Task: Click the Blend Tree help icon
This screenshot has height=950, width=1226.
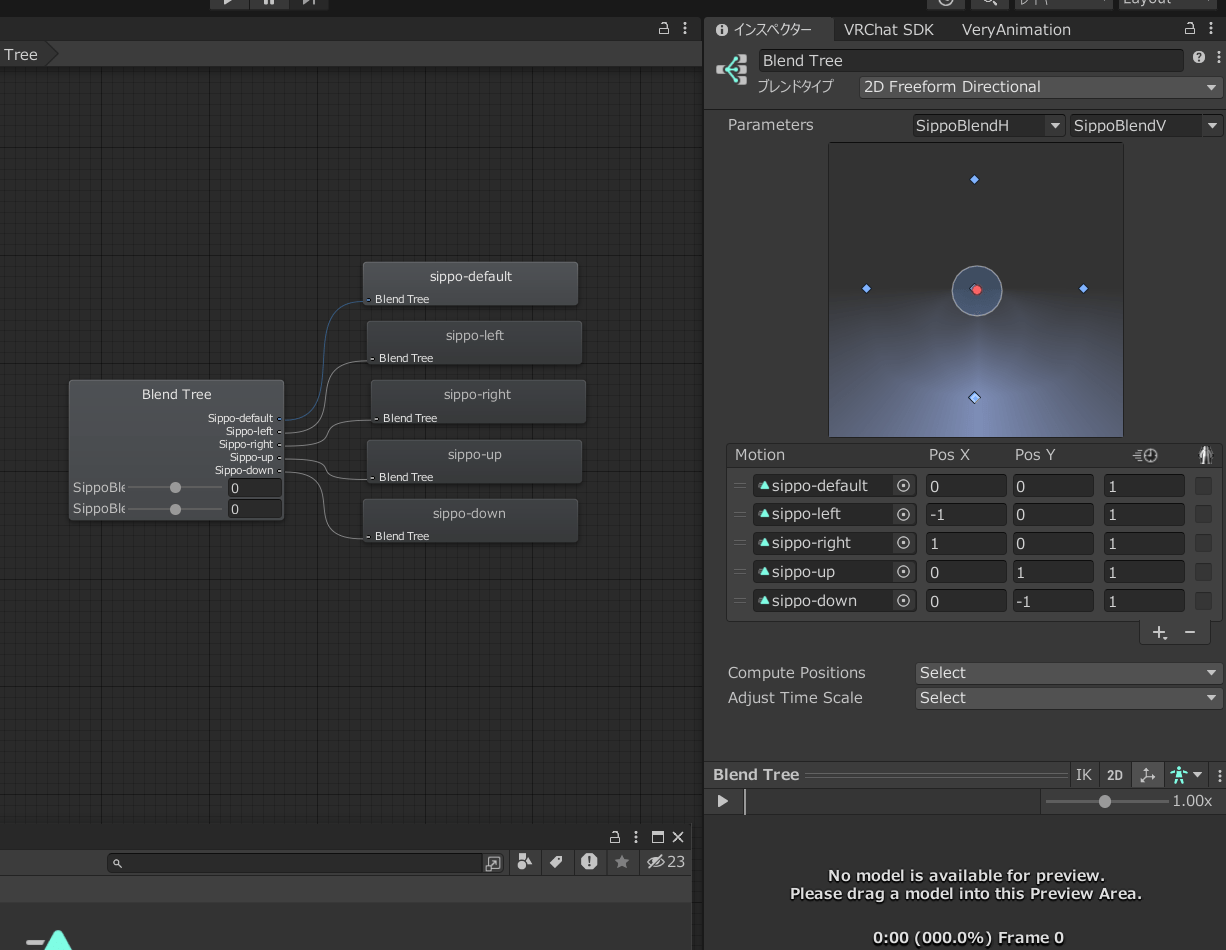Action: tap(1198, 59)
